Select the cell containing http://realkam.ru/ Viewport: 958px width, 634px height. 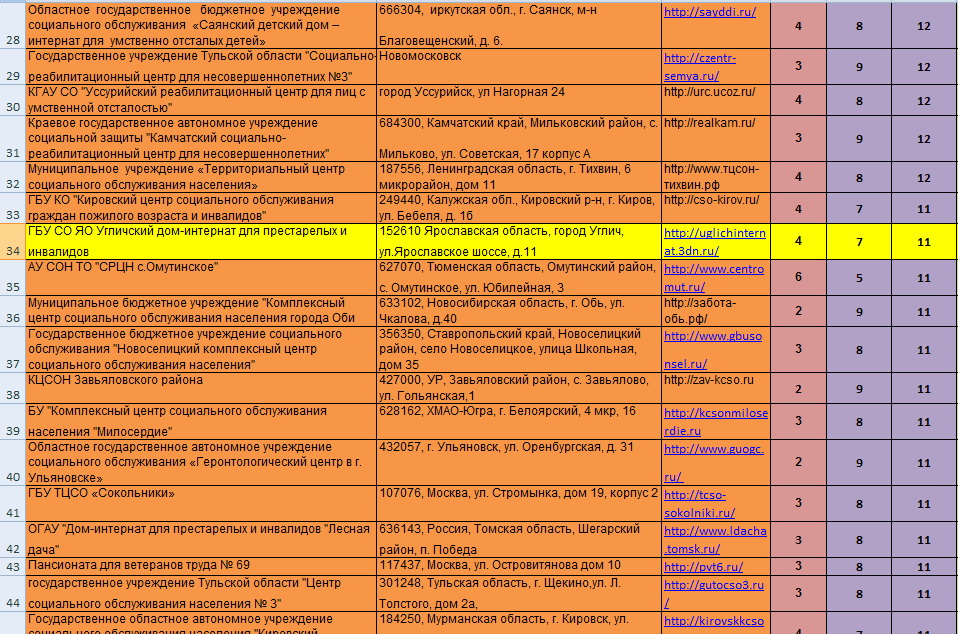715,139
